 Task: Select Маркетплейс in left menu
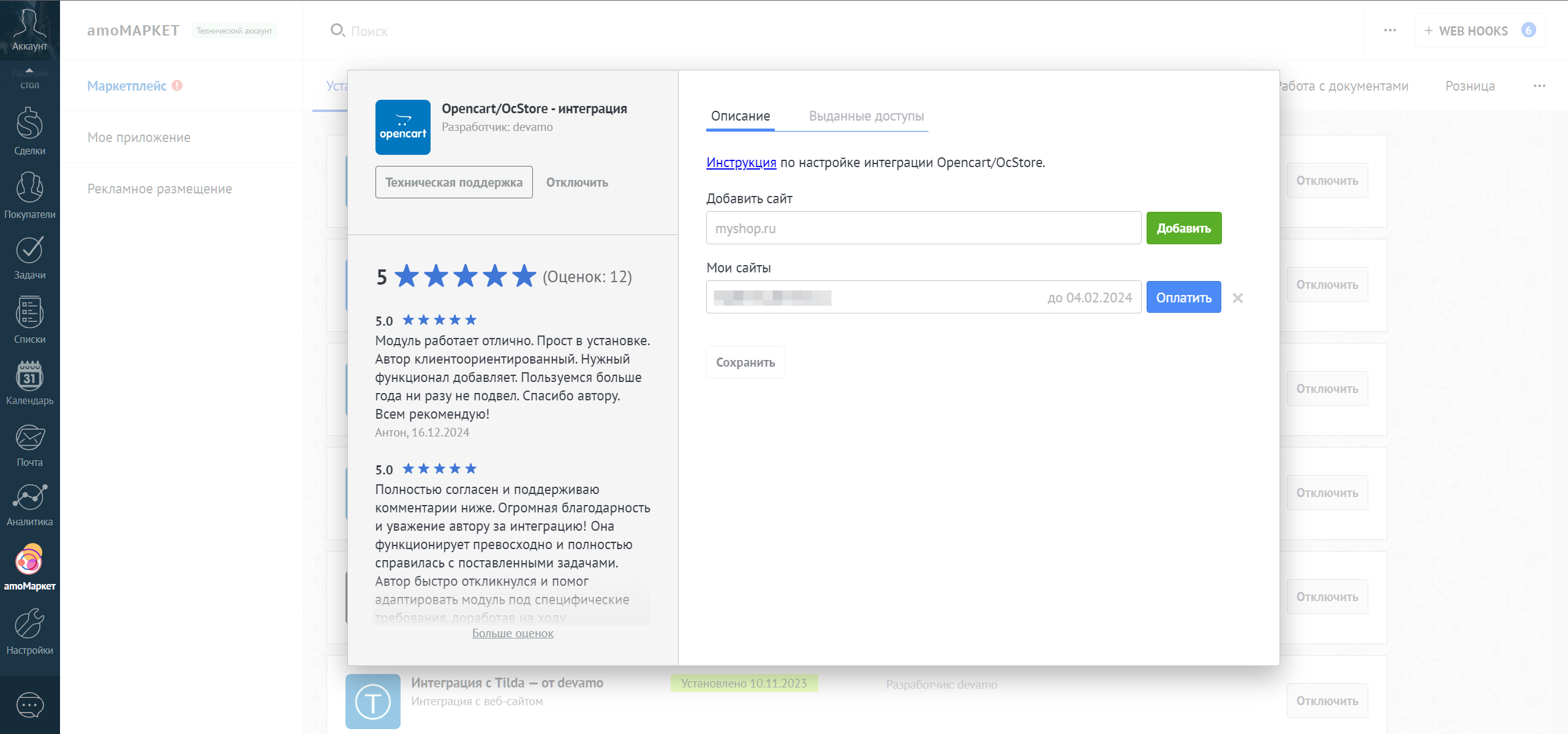pyautogui.click(x=127, y=86)
